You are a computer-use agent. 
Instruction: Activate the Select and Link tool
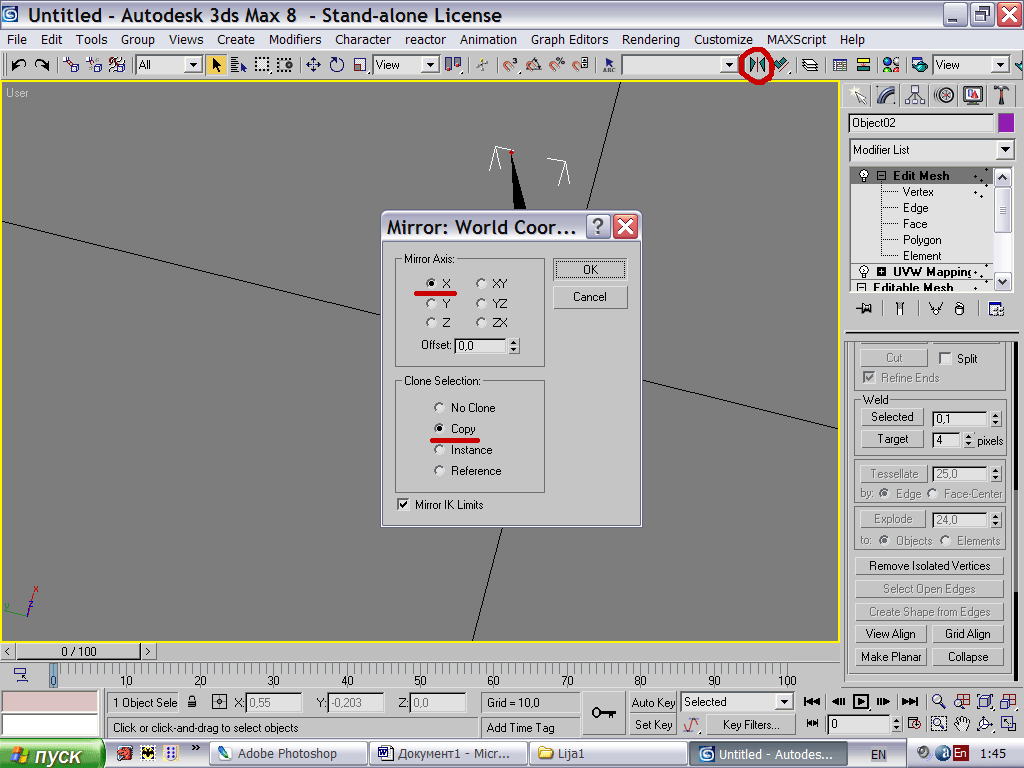coord(71,65)
